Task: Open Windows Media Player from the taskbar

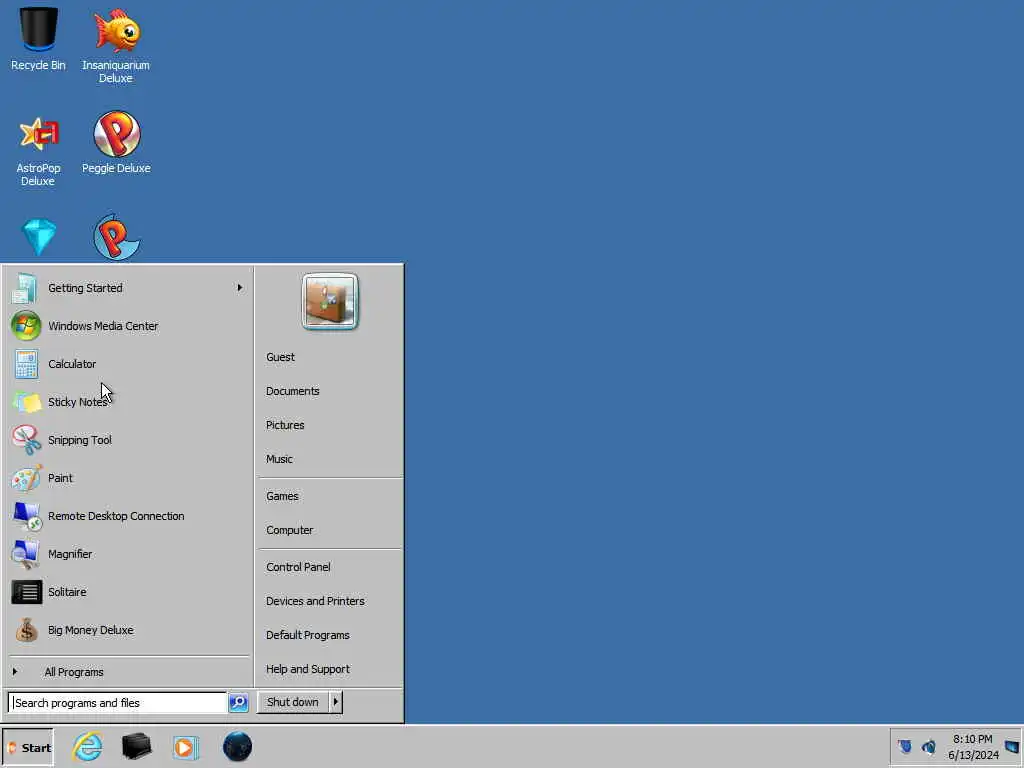Action: (185, 747)
